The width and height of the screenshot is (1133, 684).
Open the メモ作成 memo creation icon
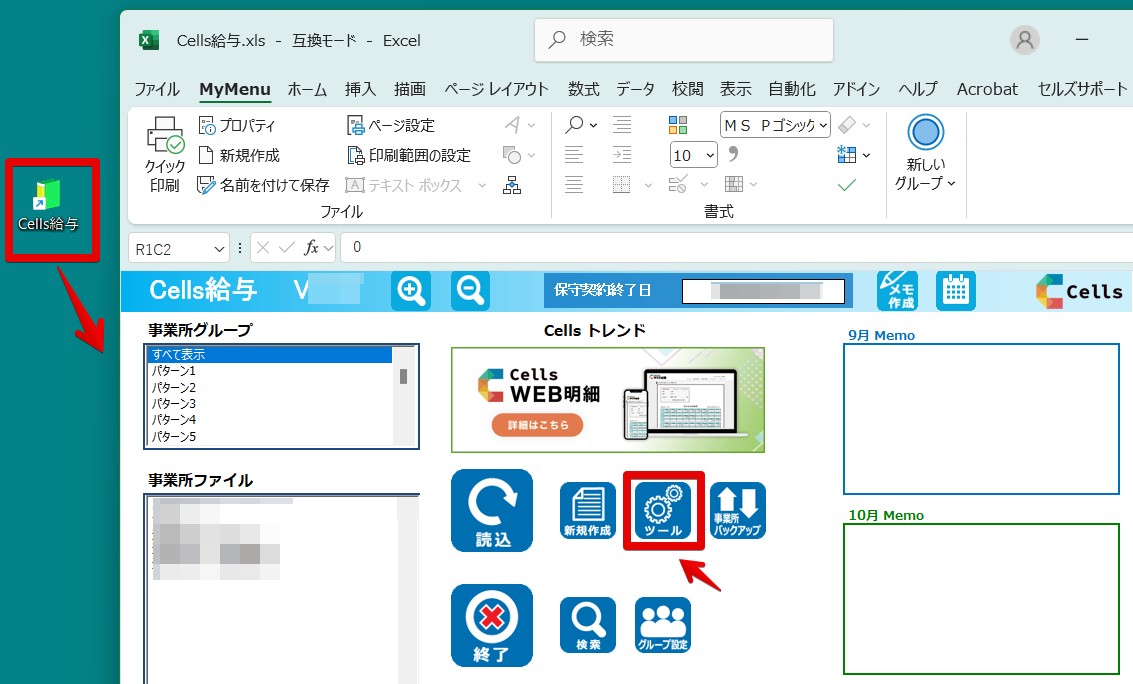point(897,291)
